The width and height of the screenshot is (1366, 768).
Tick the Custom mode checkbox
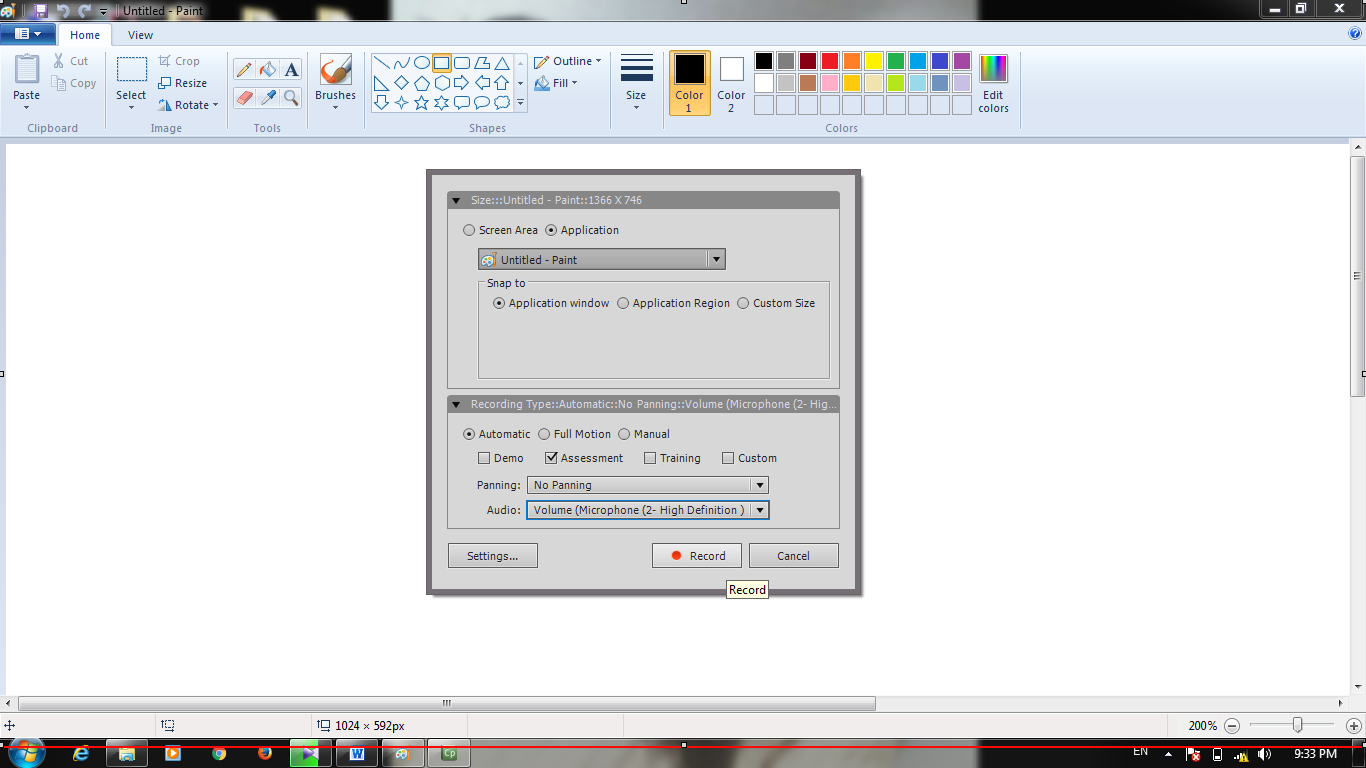[x=728, y=458]
